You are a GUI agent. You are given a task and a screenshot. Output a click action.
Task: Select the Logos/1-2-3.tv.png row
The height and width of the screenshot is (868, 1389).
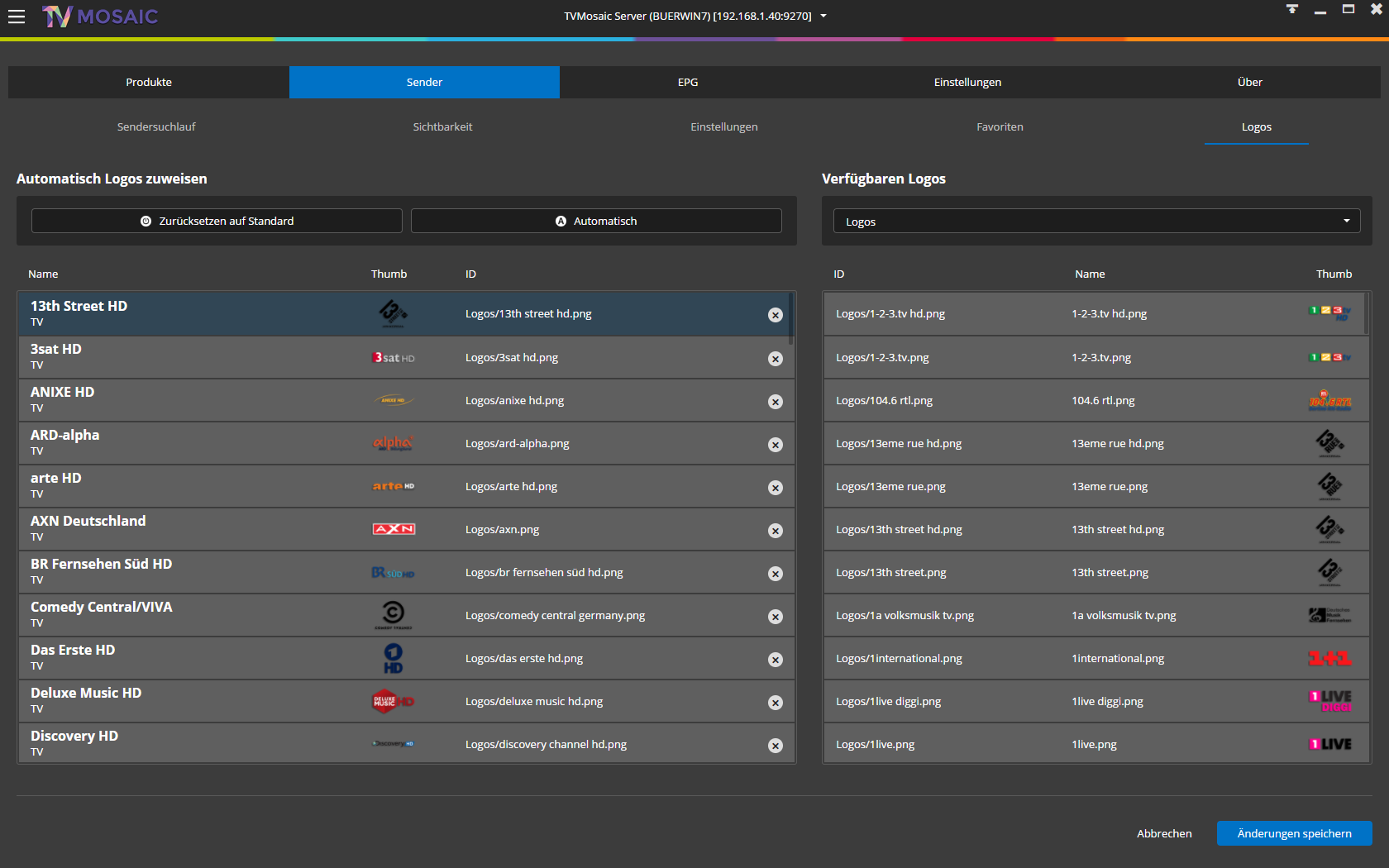coord(1096,357)
